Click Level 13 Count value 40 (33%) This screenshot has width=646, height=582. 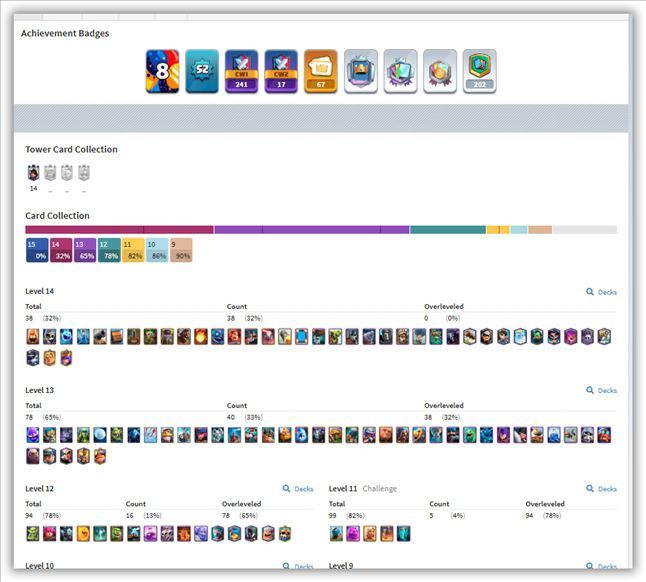pyautogui.click(x=245, y=417)
